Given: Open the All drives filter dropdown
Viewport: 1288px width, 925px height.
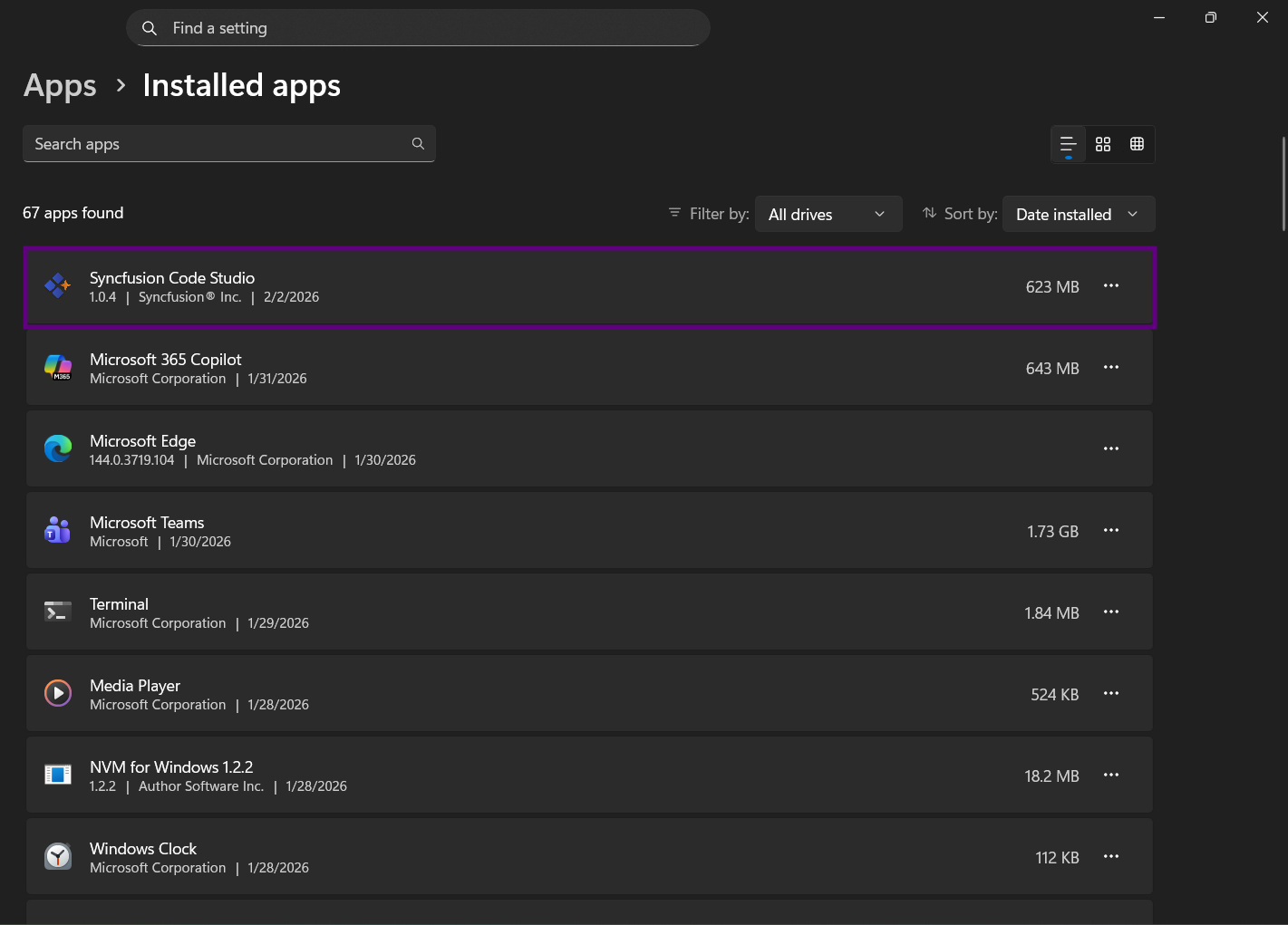Looking at the screenshot, I should click(828, 214).
